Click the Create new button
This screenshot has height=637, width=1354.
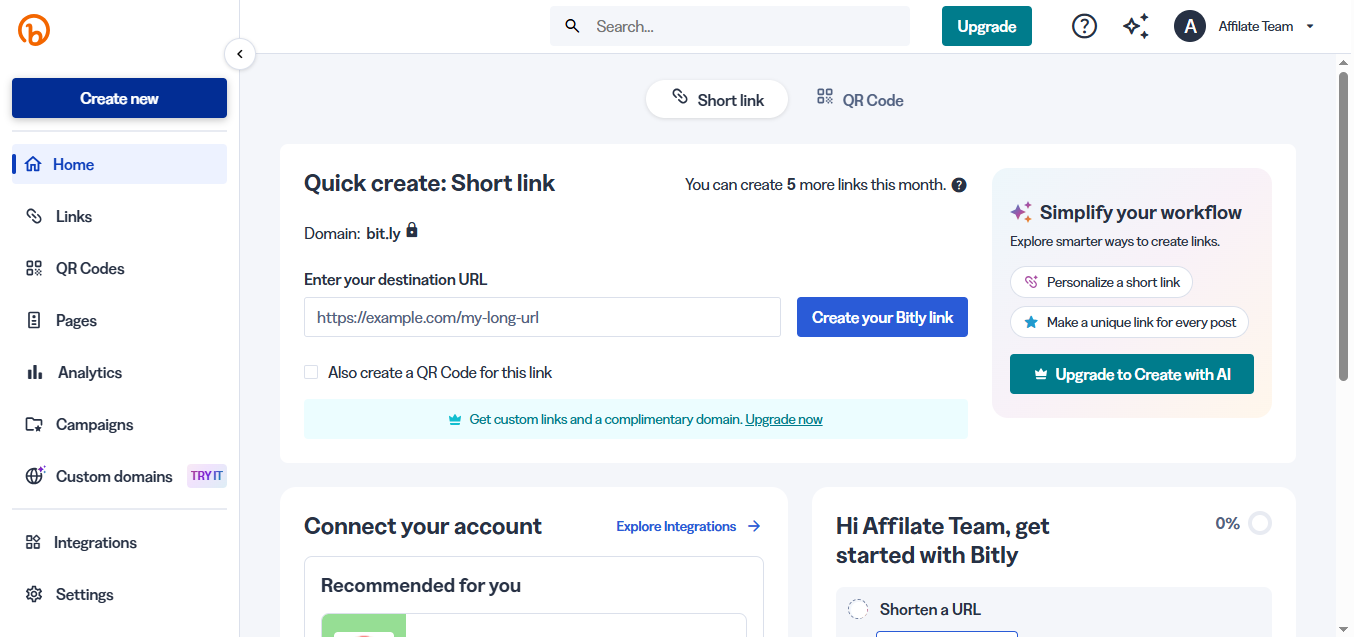point(119,98)
